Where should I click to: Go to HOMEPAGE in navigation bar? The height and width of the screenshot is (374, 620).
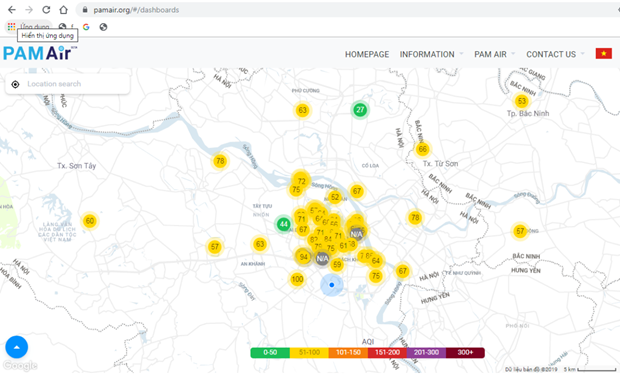click(367, 54)
